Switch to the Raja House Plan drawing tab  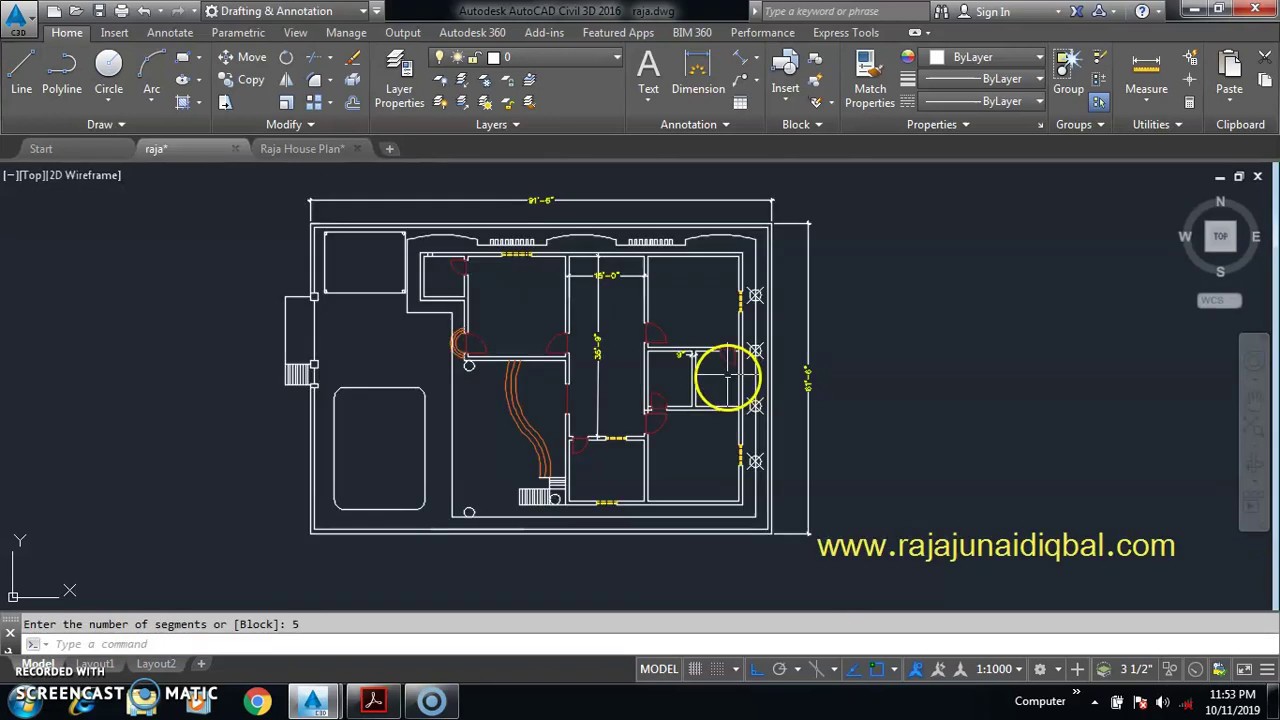coord(302,148)
